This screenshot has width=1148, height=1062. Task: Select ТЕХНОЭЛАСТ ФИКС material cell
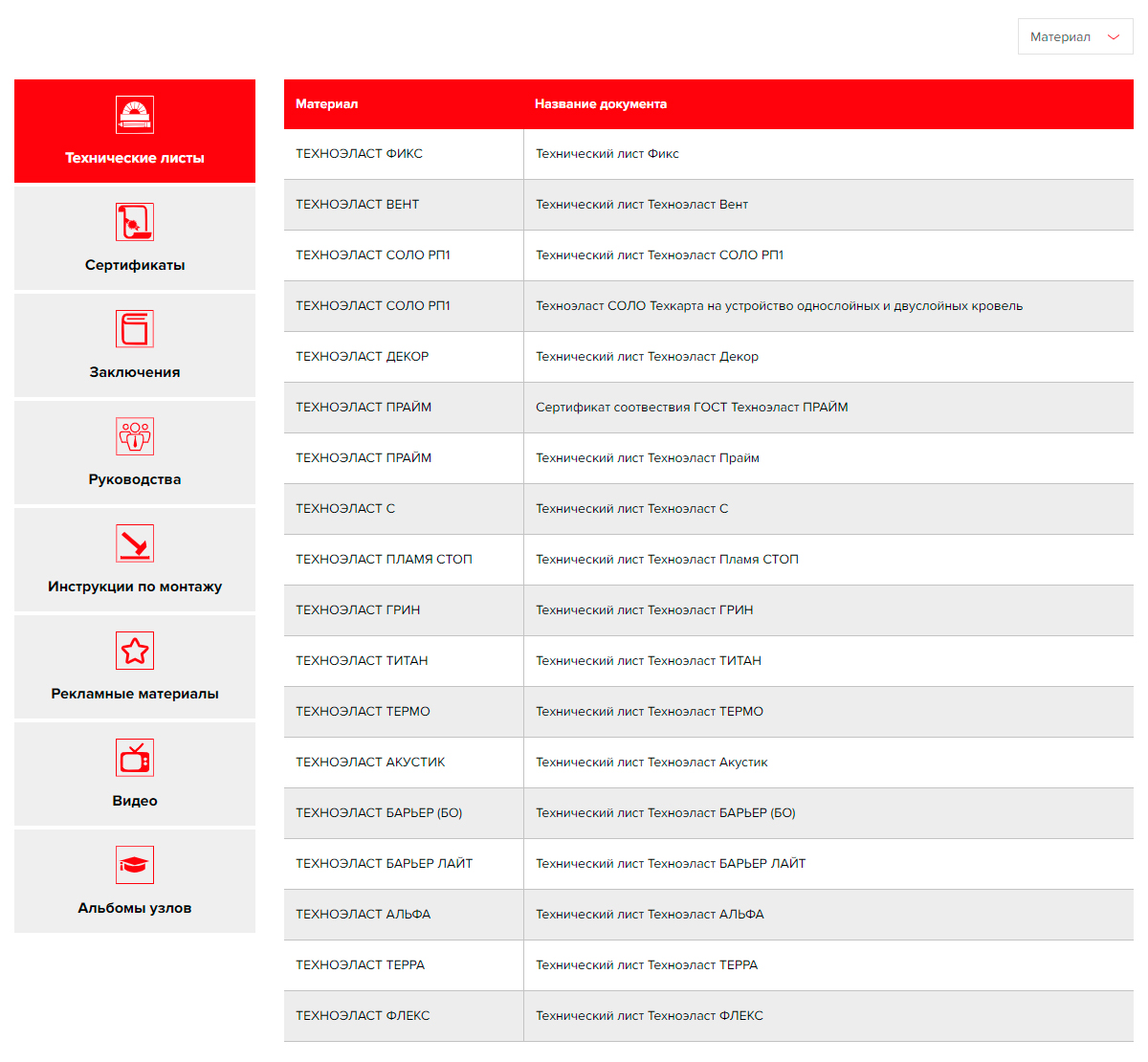[404, 154]
